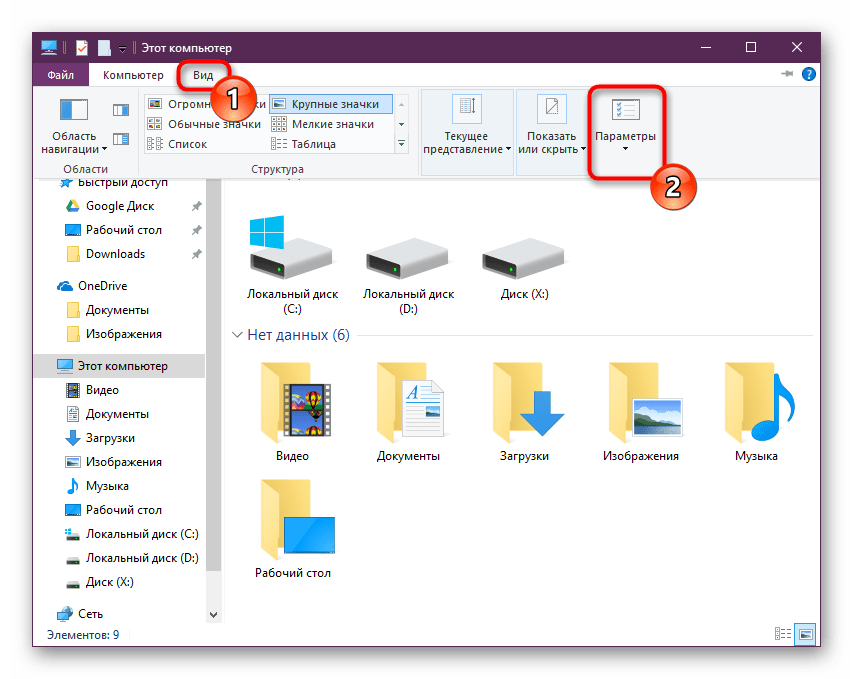
Task: Open the Загрузки folder in main pane
Action: click(524, 403)
